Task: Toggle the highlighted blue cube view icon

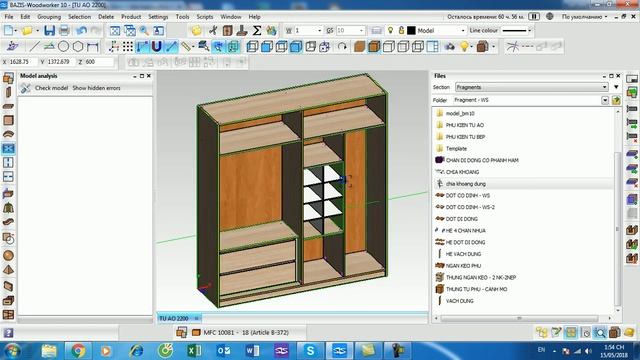Action: coord(296,47)
